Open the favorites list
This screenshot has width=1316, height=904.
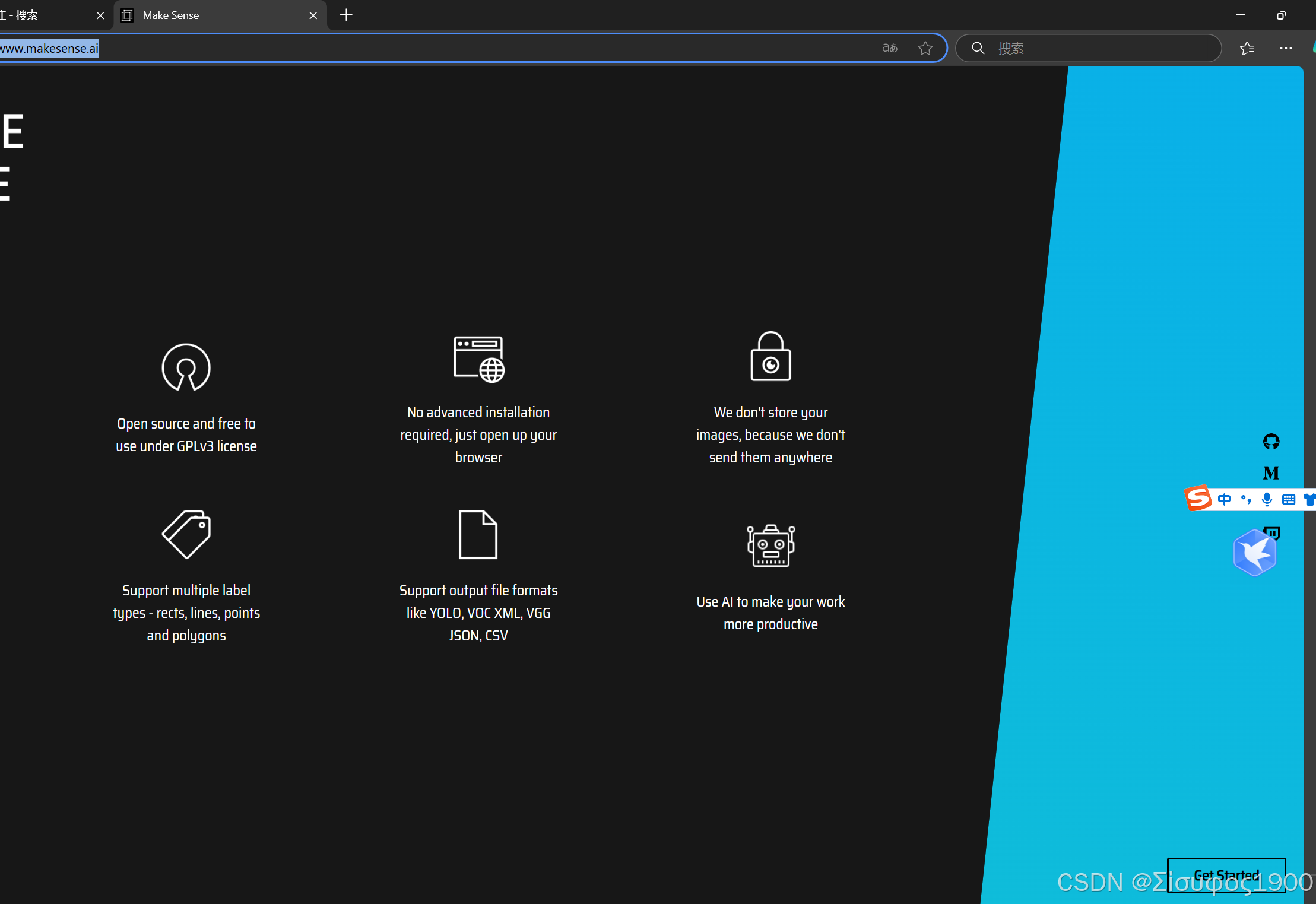[1247, 48]
